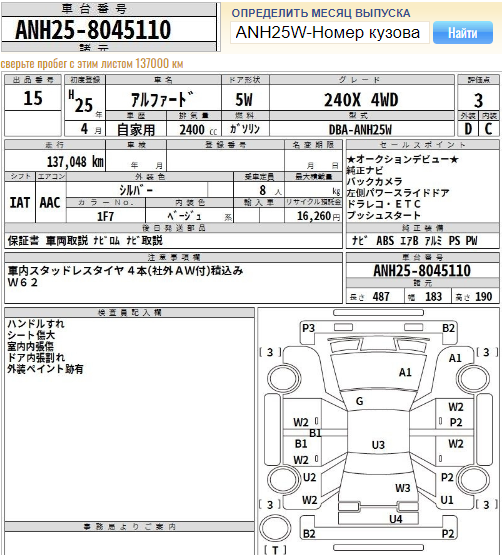Focus the "ANH25W-Номер кузова" body number field

(x=330, y=33)
